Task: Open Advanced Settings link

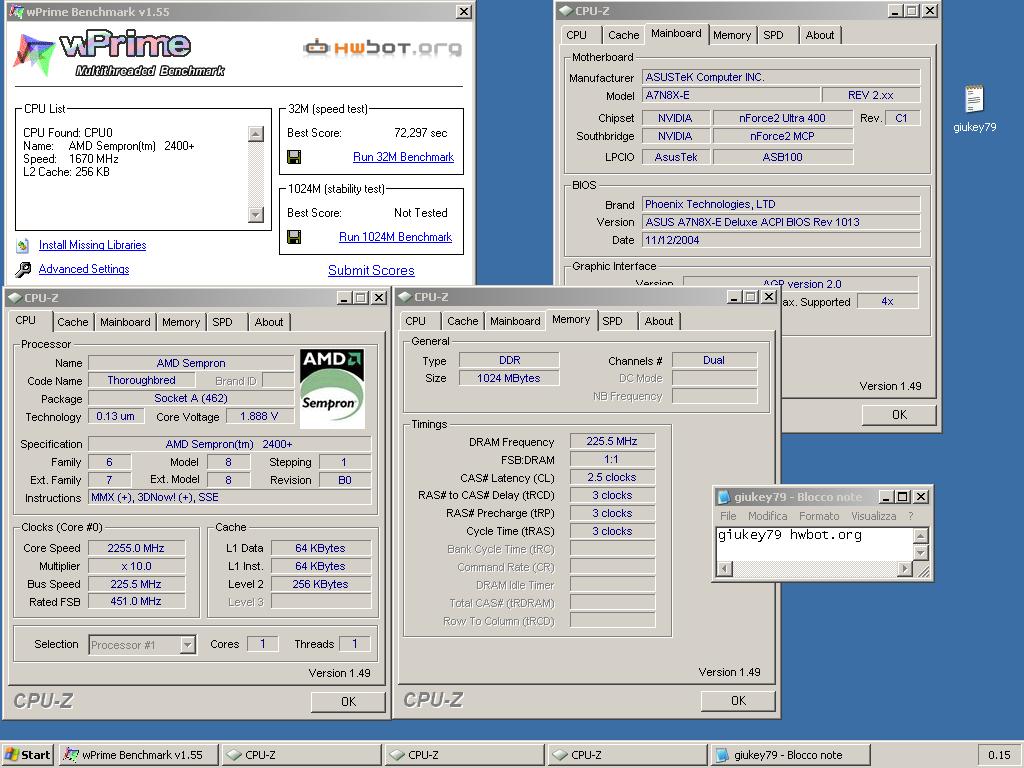Action: tap(84, 269)
